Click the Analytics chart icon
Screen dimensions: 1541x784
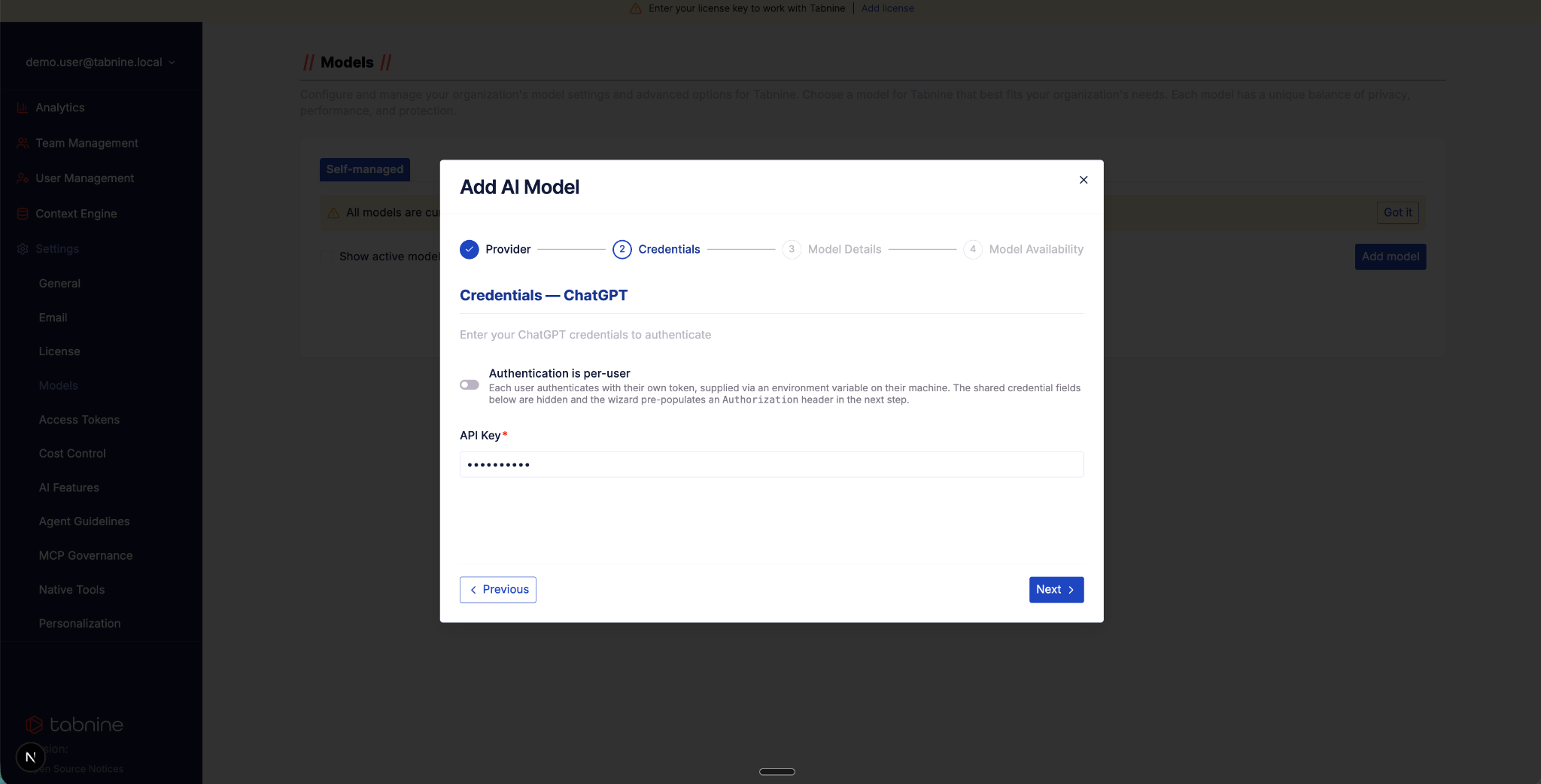[23, 108]
